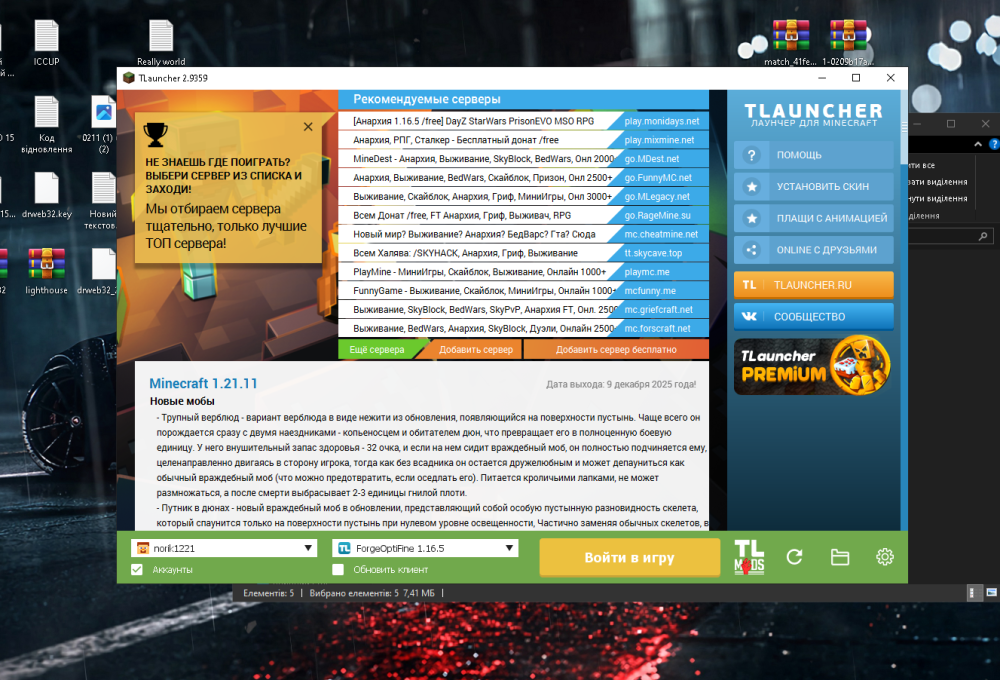The height and width of the screenshot is (680, 1000).
Task: Click the question mark Help icon
Action: [751, 155]
